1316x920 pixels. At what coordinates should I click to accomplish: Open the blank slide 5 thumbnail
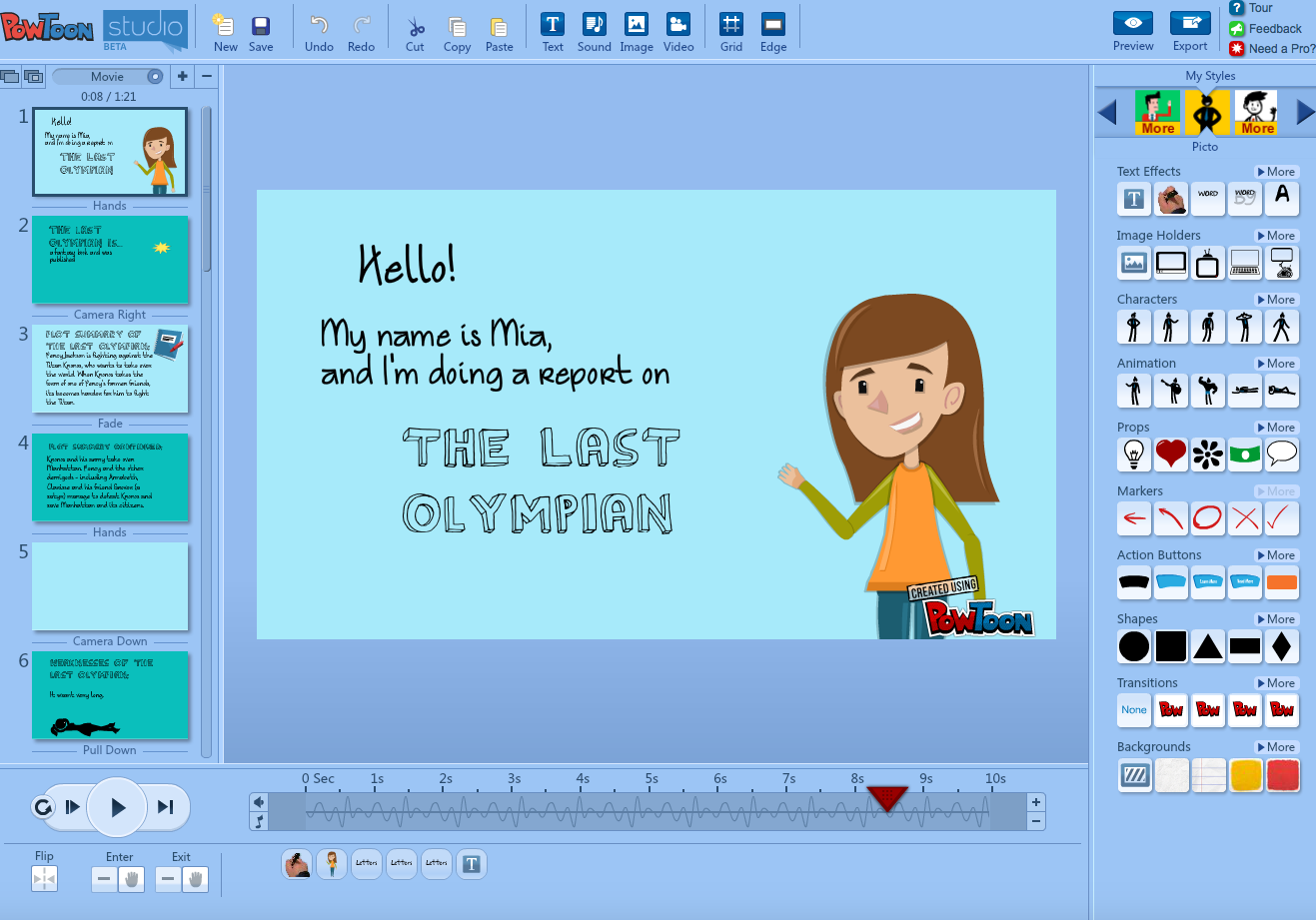(x=110, y=586)
